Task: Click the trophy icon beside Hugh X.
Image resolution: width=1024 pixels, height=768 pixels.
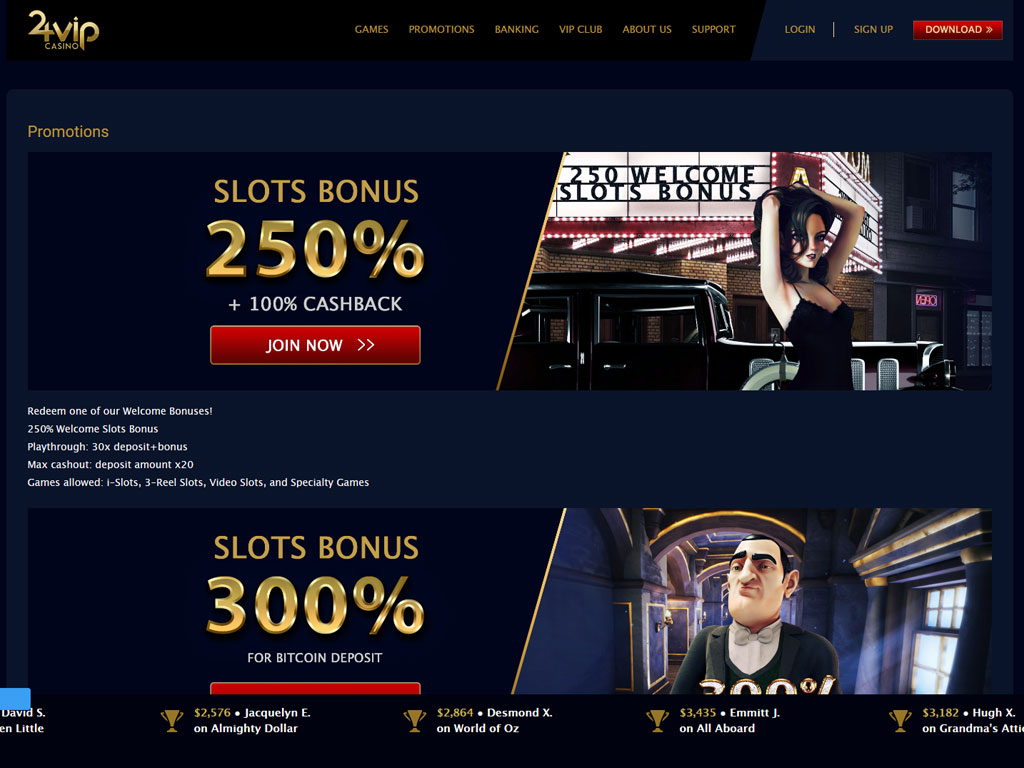Action: [x=901, y=721]
